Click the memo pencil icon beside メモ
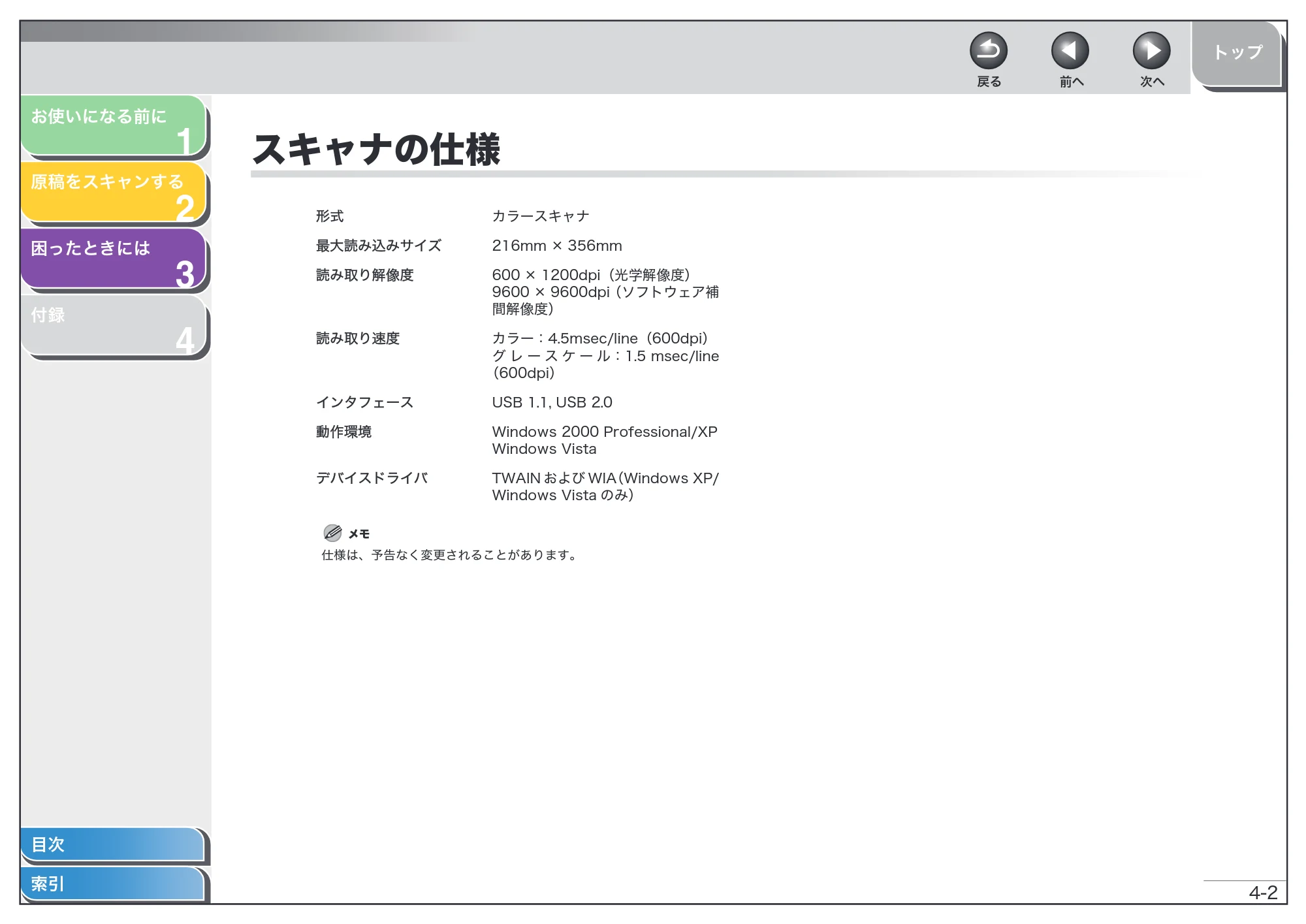The image size is (1306, 924). point(332,533)
